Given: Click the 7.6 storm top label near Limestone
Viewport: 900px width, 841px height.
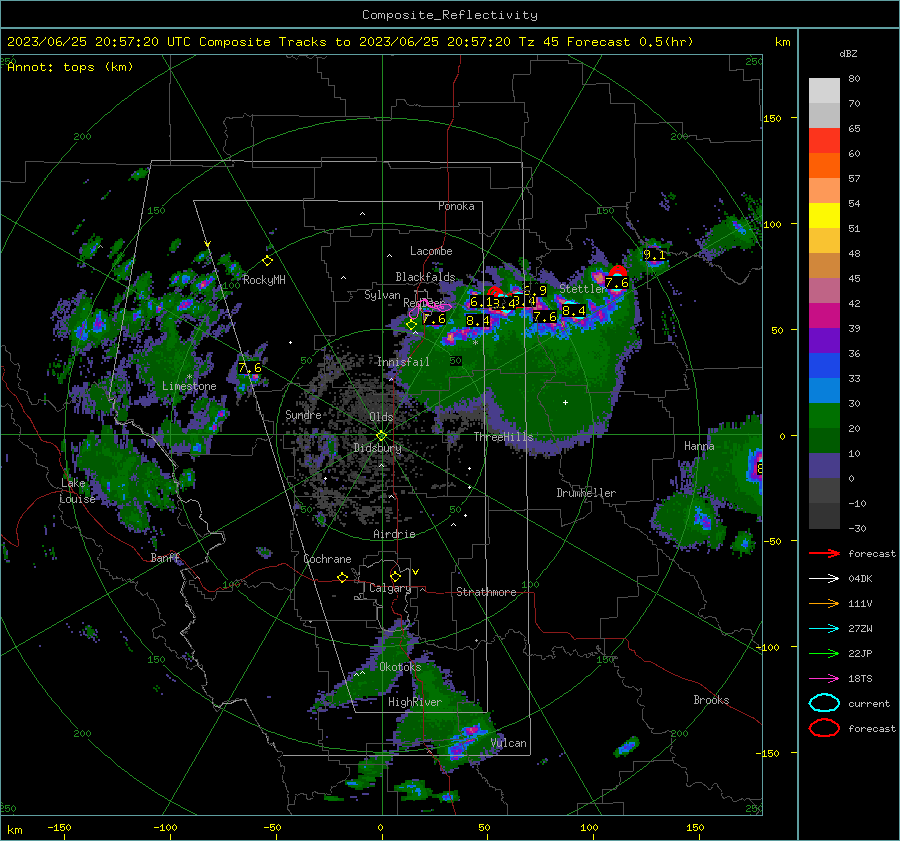Looking at the screenshot, I should (250, 367).
